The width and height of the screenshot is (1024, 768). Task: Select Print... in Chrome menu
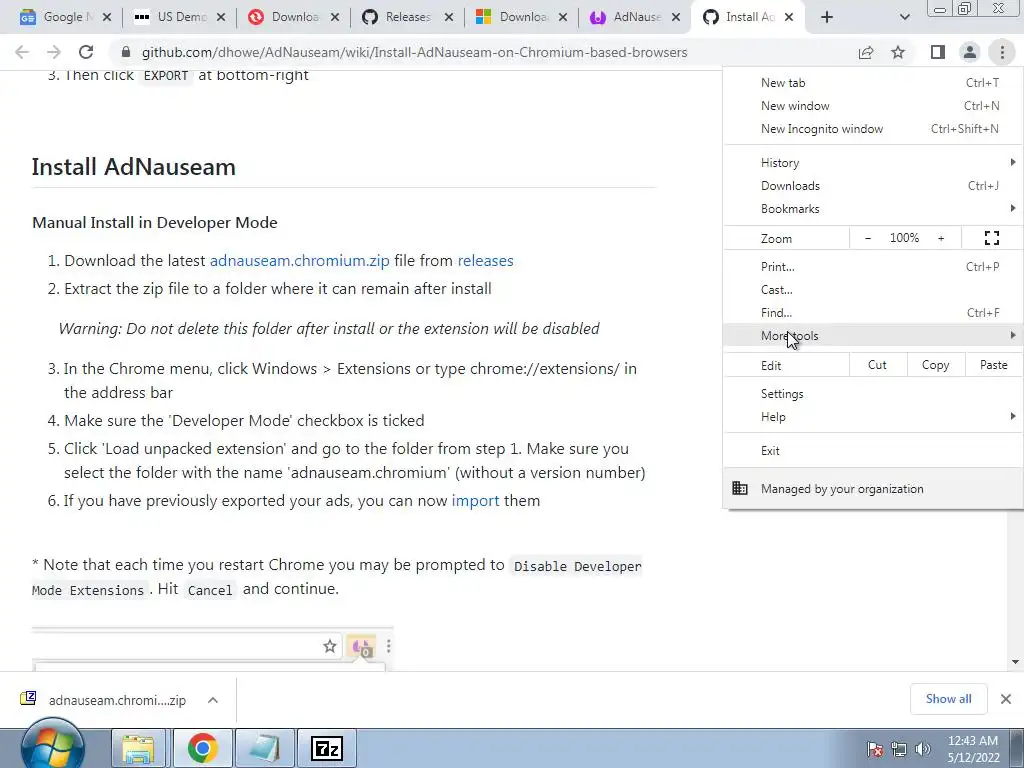click(873, 266)
